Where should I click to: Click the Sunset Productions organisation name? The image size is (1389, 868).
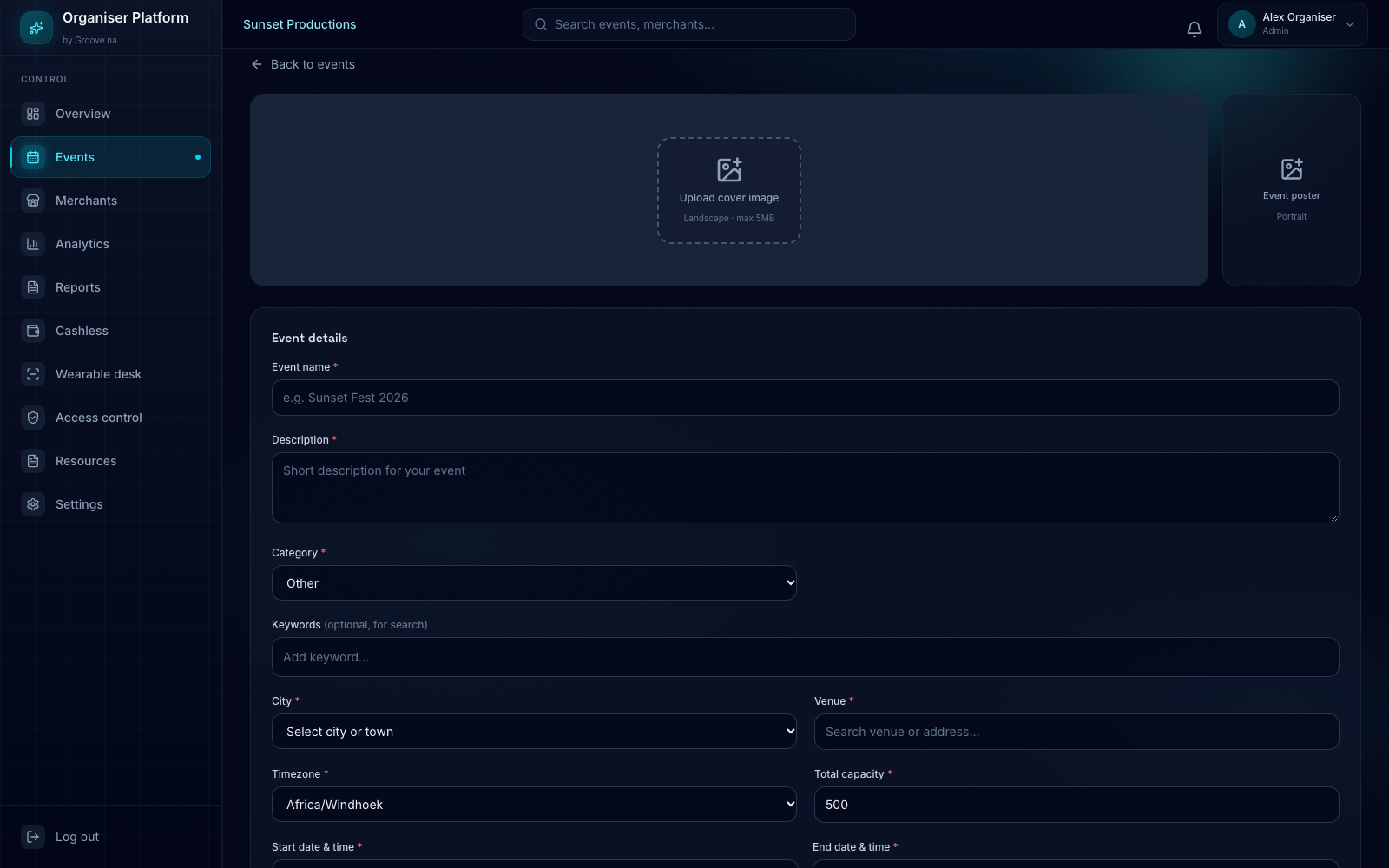(300, 24)
